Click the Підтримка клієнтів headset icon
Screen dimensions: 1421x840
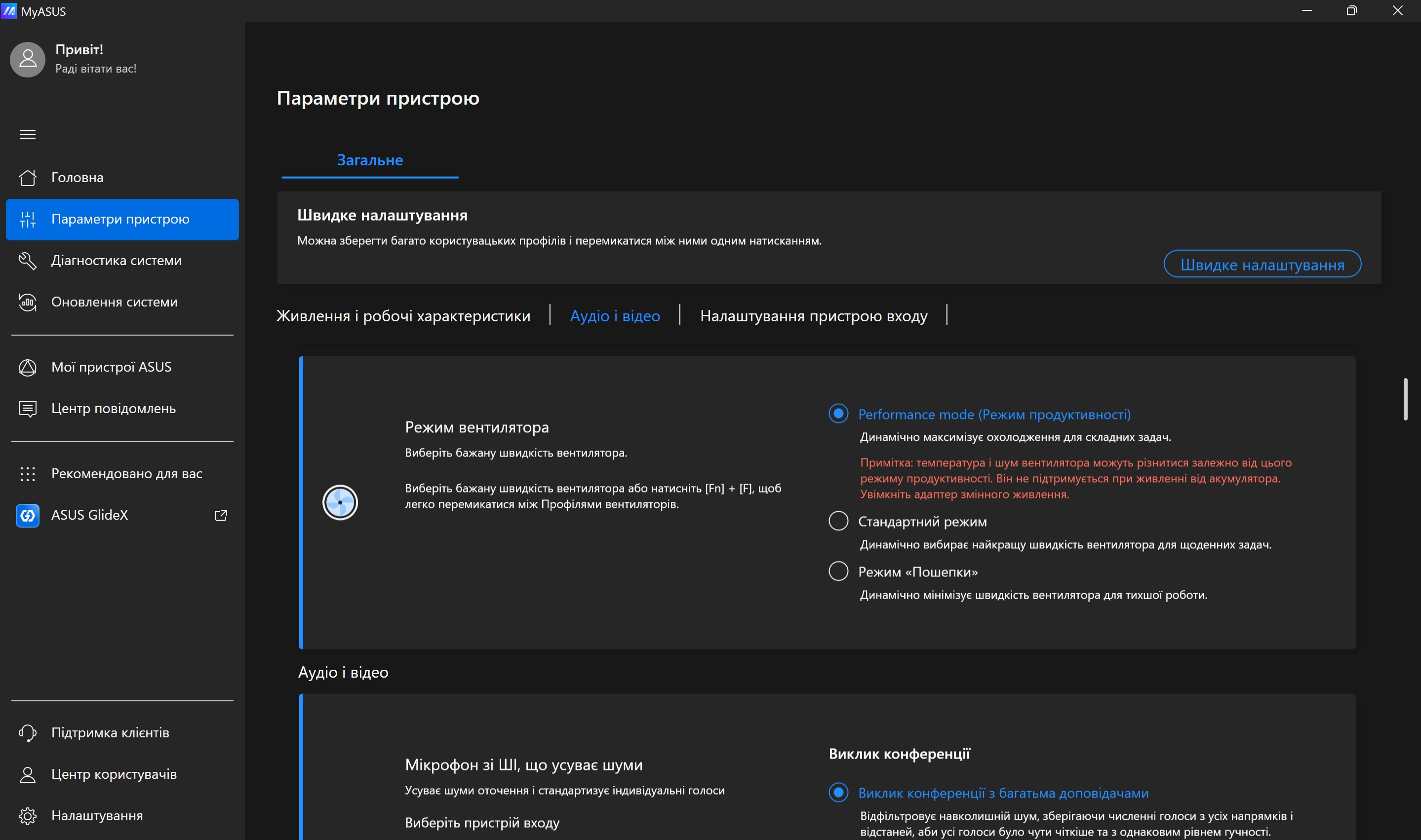pos(27,733)
